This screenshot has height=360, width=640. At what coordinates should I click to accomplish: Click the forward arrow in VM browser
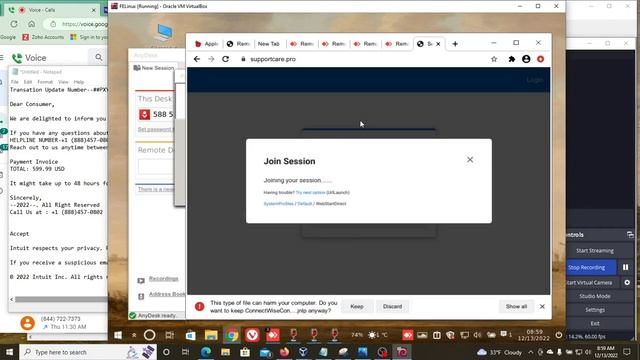211,59
